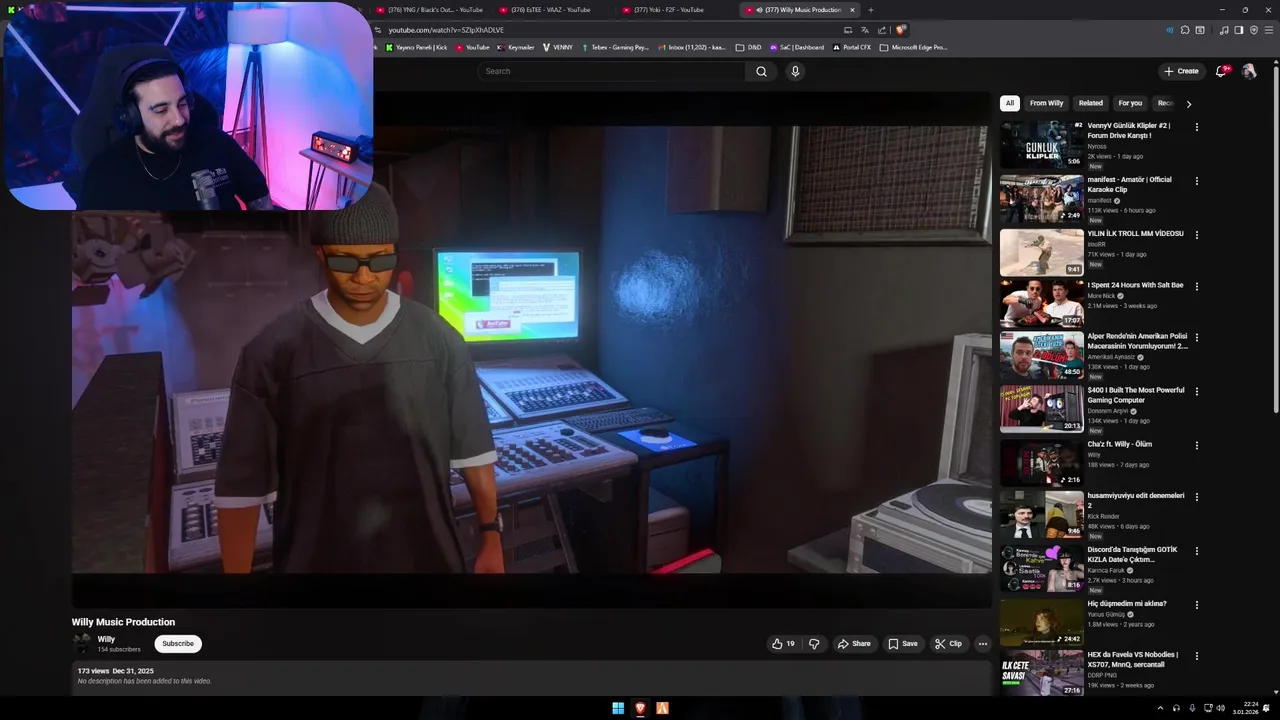Open the HEX da Favela VS Nobodies thumbnail

pos(1041,672)
